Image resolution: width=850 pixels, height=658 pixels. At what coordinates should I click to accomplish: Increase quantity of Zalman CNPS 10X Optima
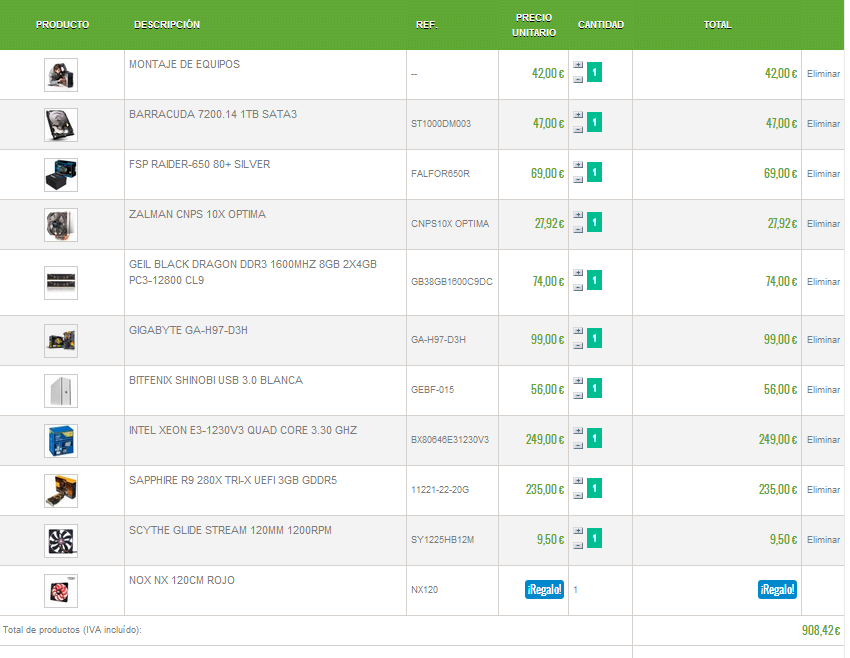pyautogui.click(x=578, y=215)
